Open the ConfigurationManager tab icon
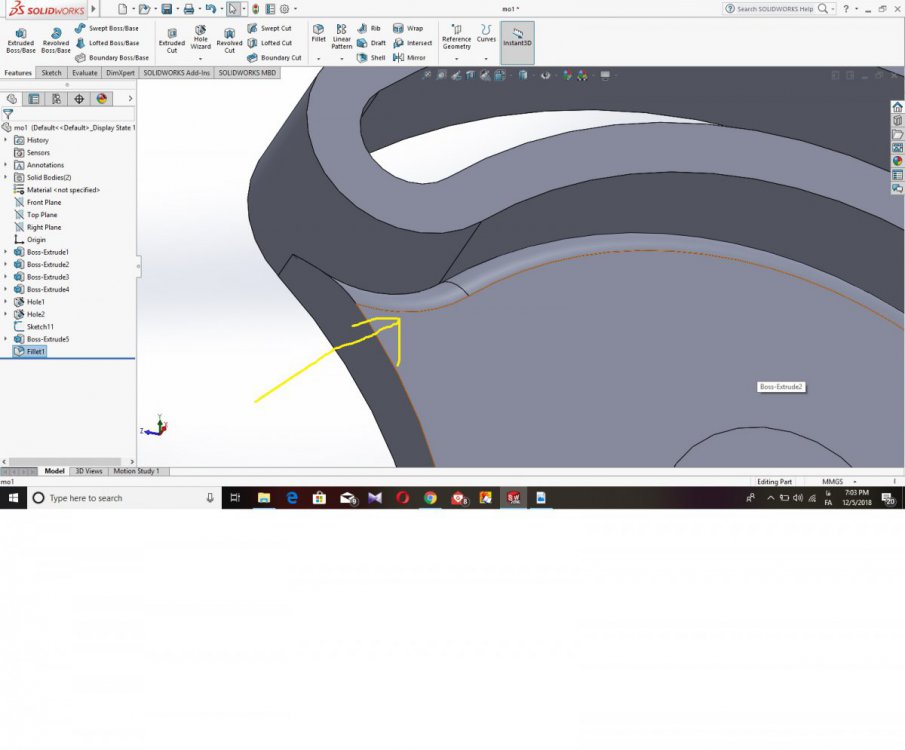The image size is (905, 750). click(x=56, y=99)
